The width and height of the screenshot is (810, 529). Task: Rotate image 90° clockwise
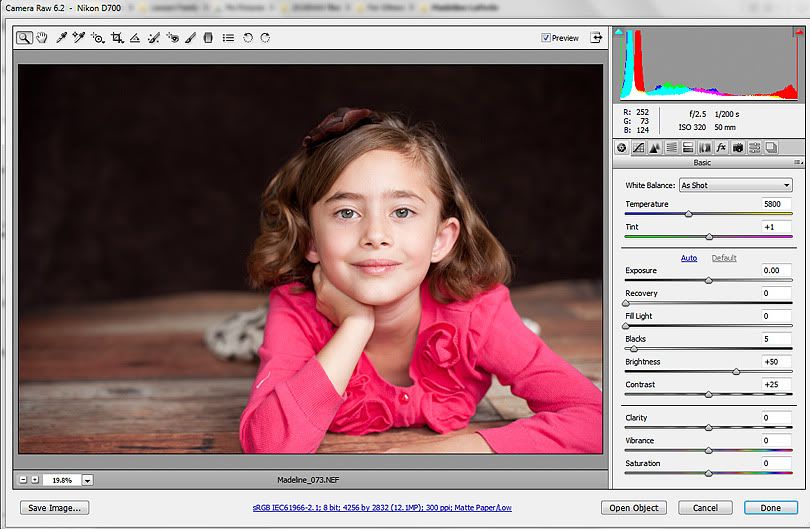(265, 38)
